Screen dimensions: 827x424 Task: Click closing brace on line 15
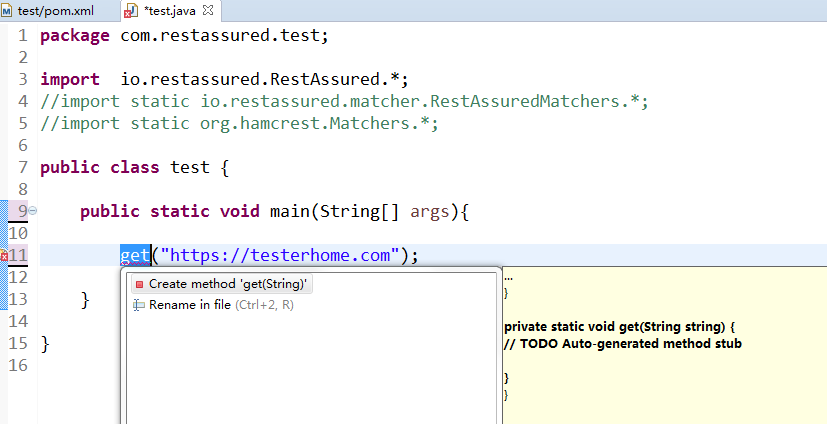tap(45, 343)
